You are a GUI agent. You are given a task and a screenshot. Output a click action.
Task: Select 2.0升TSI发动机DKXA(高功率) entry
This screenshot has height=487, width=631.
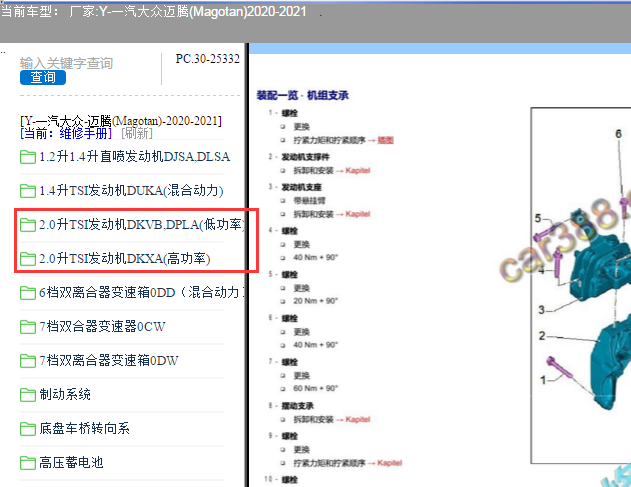tap(125, 258)
